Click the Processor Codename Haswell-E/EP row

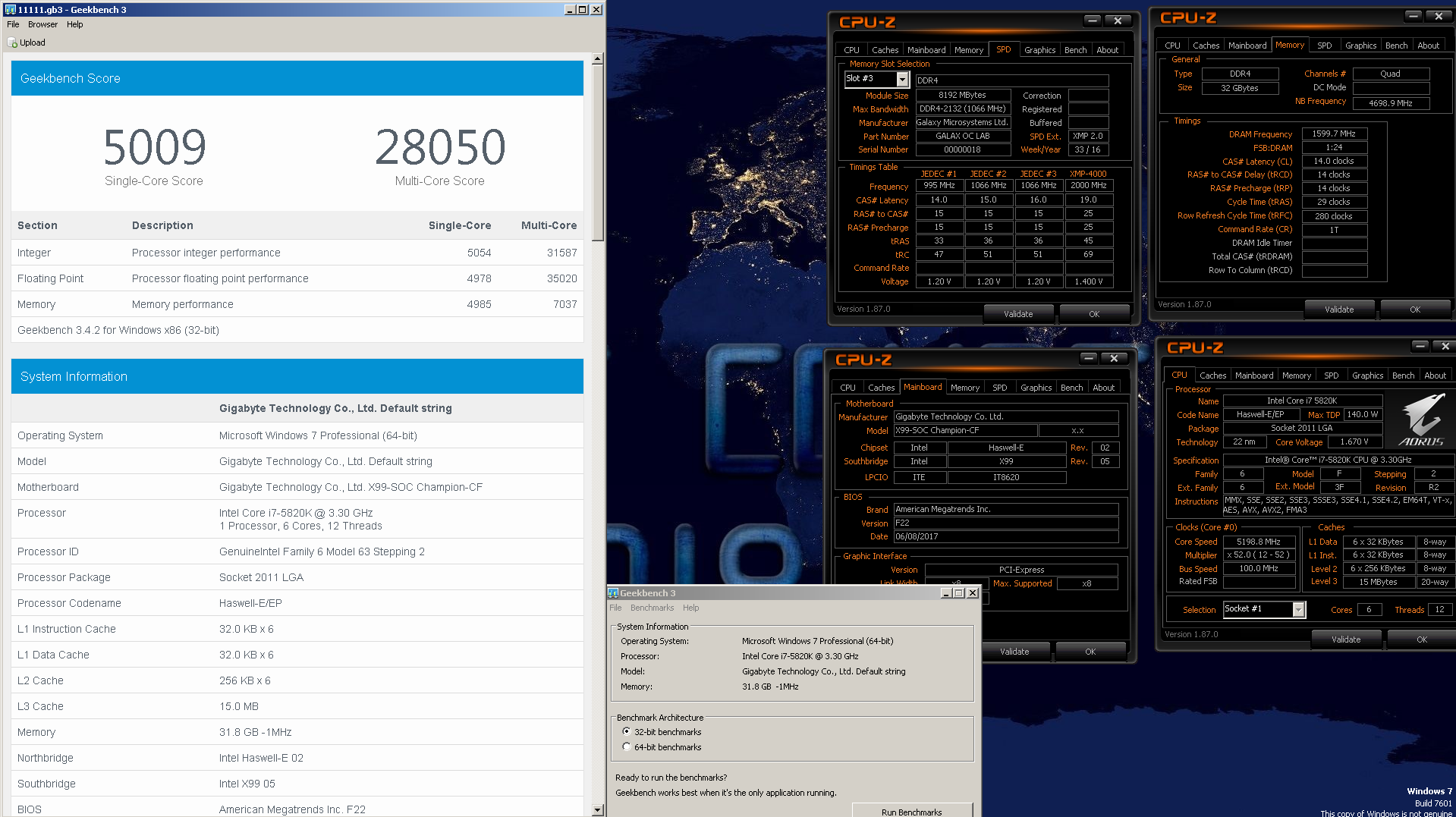297,603
